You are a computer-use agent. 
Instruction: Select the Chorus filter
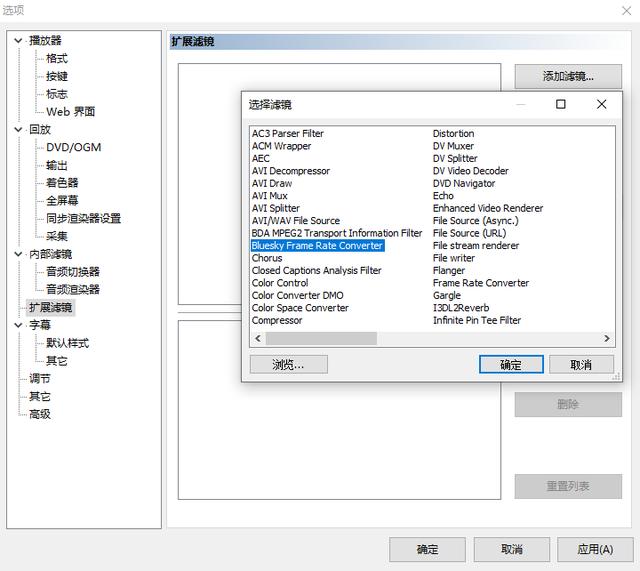[267, 258]
